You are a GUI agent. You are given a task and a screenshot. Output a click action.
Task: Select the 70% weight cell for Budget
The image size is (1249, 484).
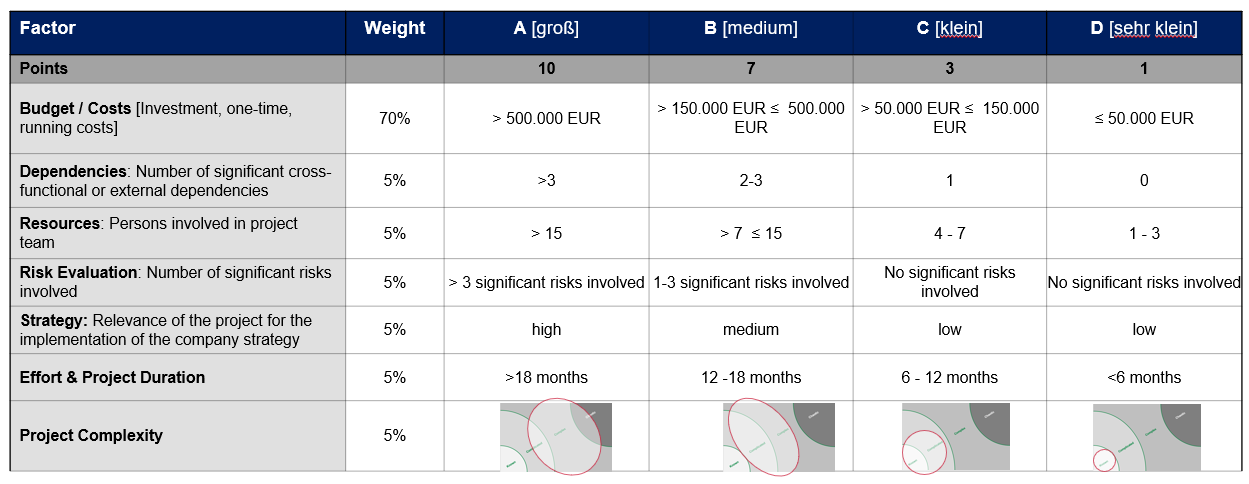coord(394,118)
